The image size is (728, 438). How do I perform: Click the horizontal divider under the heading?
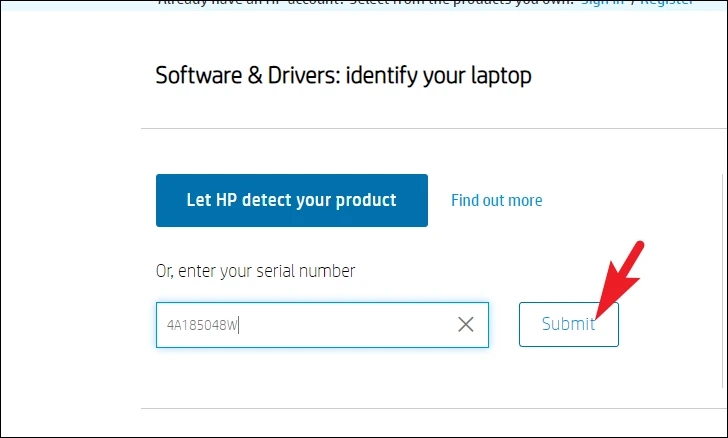click(x=434, y=128)
